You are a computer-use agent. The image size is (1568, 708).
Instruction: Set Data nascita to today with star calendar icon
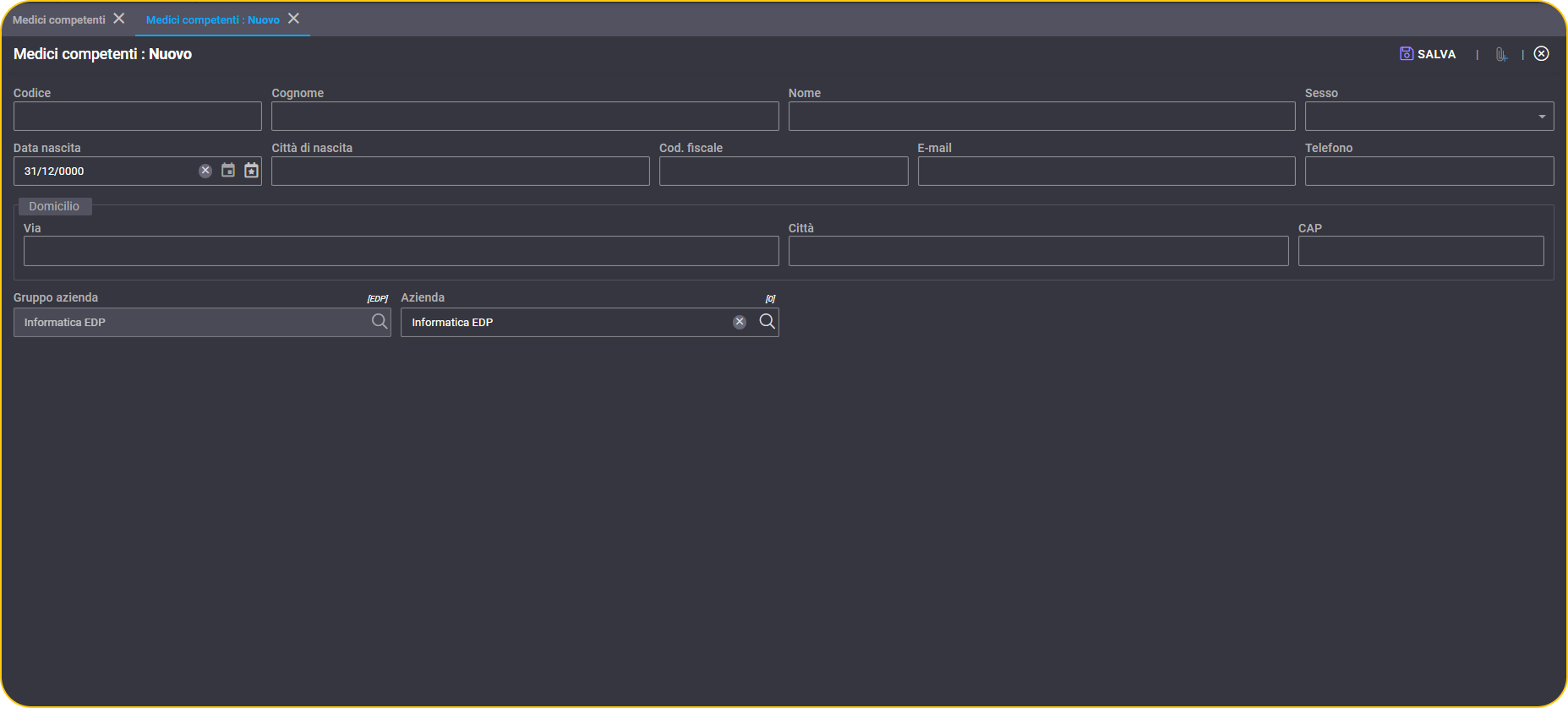pyautogui.click(x=251, y=171)
